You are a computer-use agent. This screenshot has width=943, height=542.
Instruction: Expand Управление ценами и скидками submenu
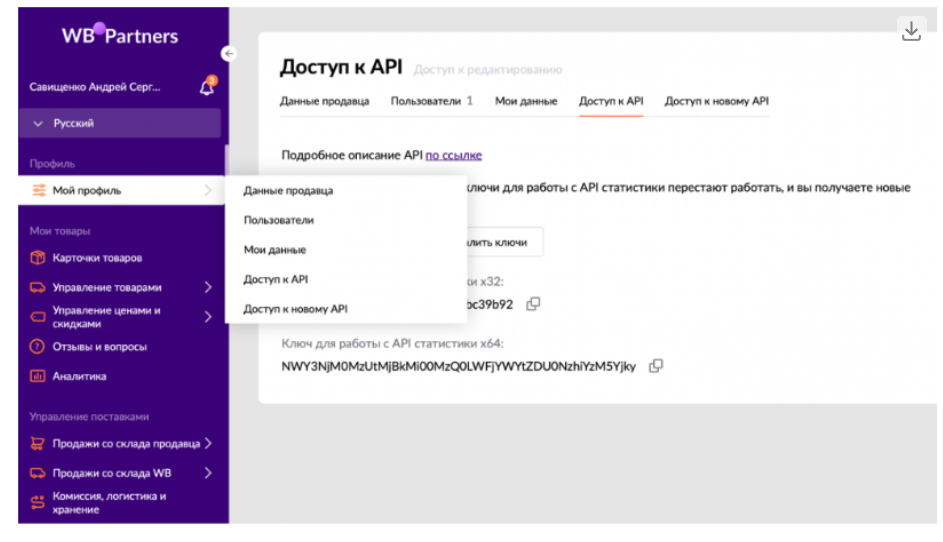pos(208,317)
